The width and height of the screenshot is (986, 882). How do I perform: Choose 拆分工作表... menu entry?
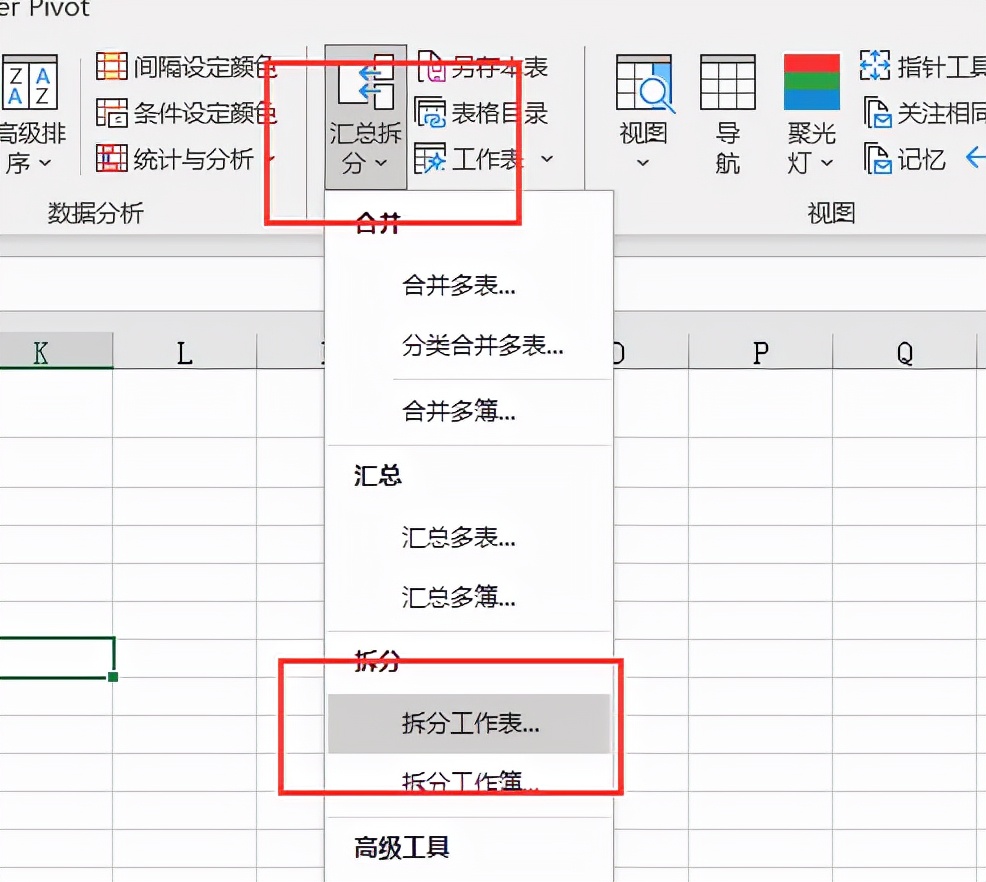click(x=469, y=724)
